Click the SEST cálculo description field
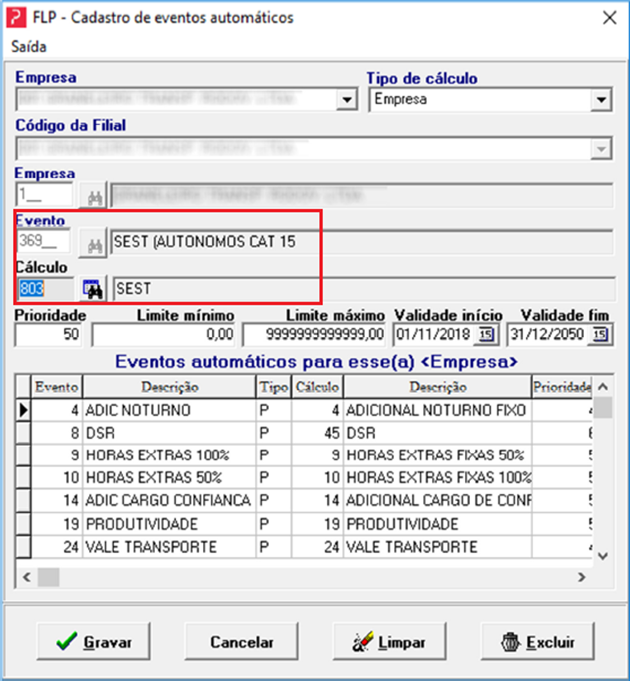The height and width of the screenshot is (681, 630). [x=364, y=289]
